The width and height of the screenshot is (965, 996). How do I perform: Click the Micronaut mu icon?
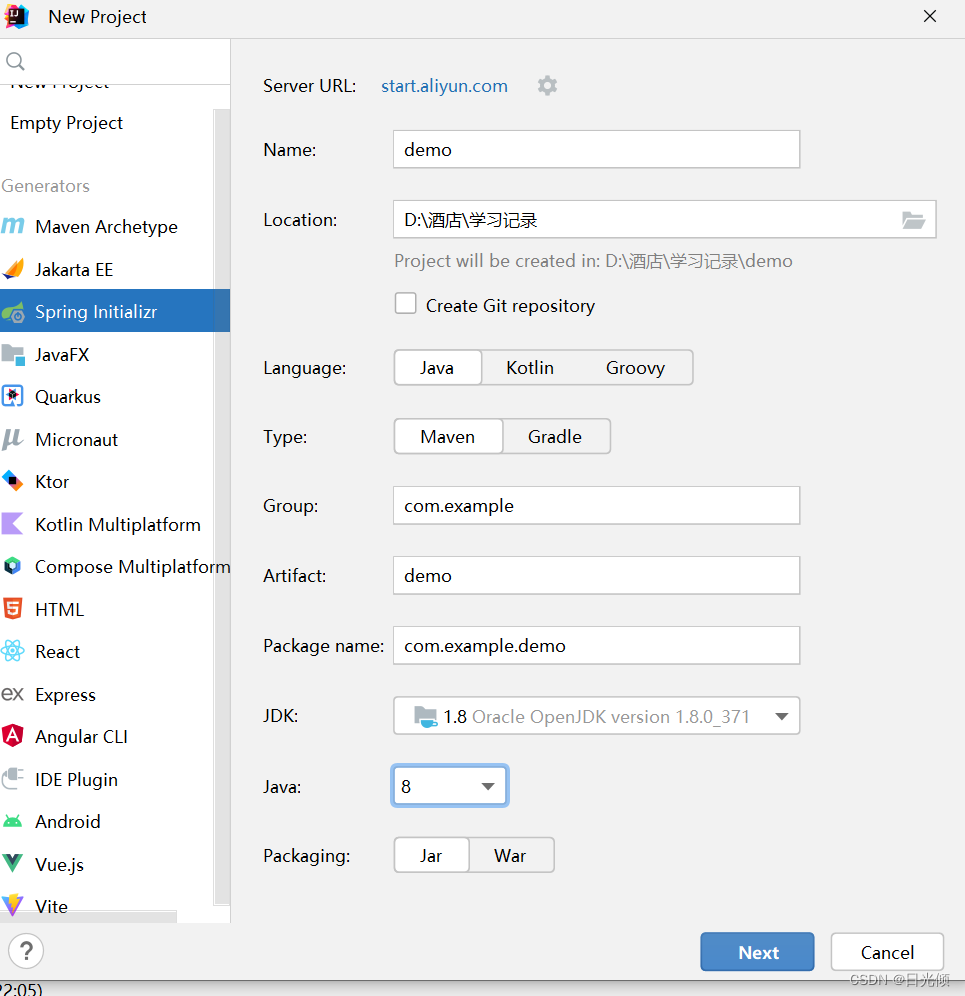[13, 439]
